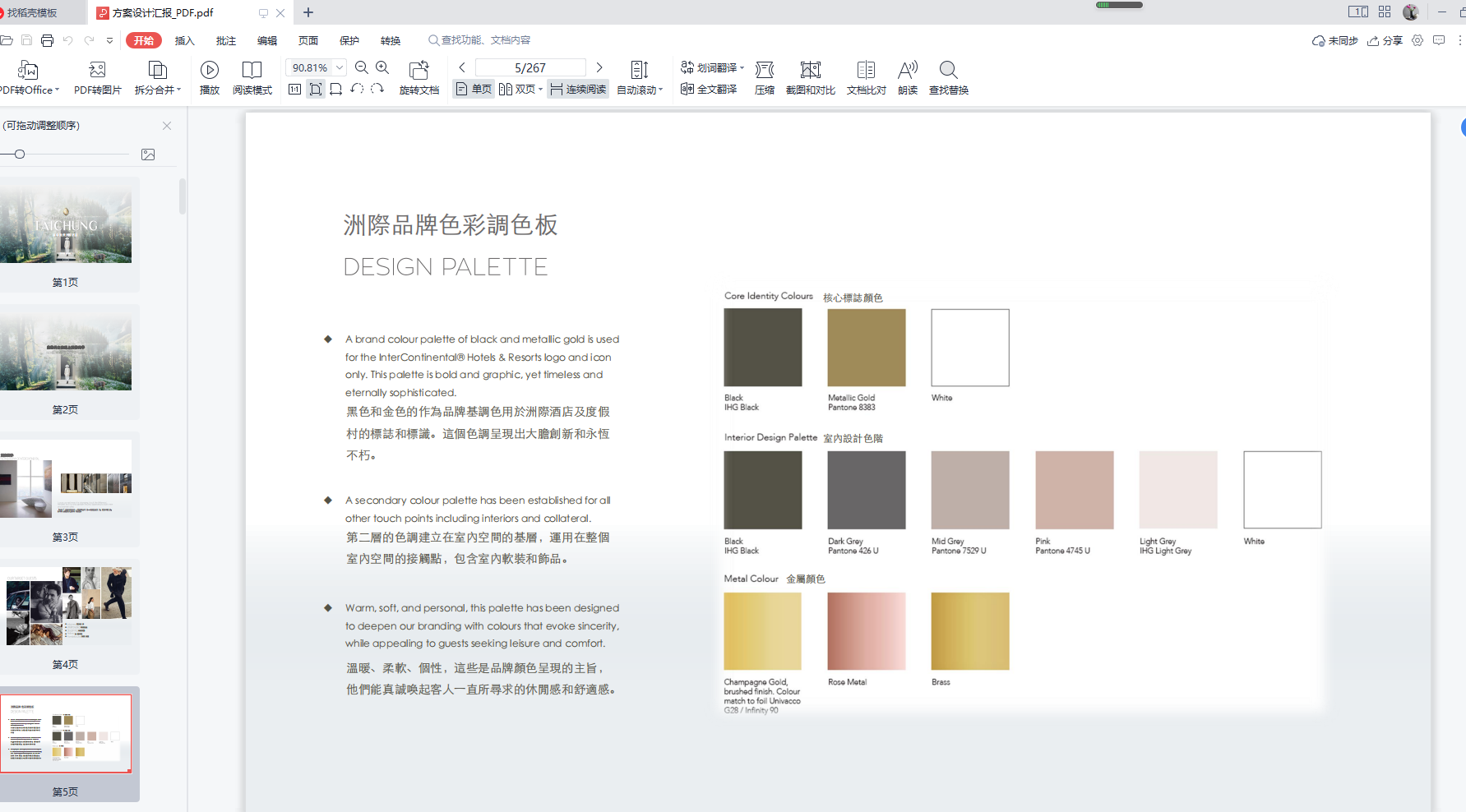Open the 查找替换 find and replace tool
The image size is (1466, 812).
[x=948, y=78]
